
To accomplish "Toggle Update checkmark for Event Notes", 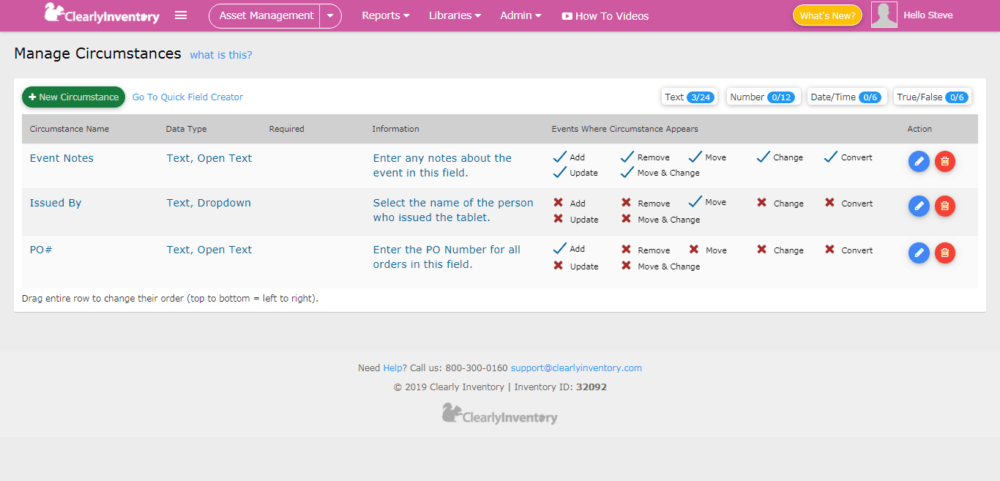I will click(560, 172).
